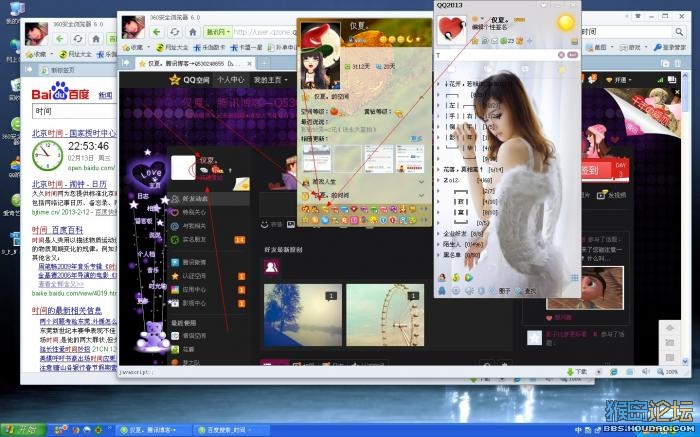
Task: Open 登录管家 in browser toolbar
Action: (670, 47)
